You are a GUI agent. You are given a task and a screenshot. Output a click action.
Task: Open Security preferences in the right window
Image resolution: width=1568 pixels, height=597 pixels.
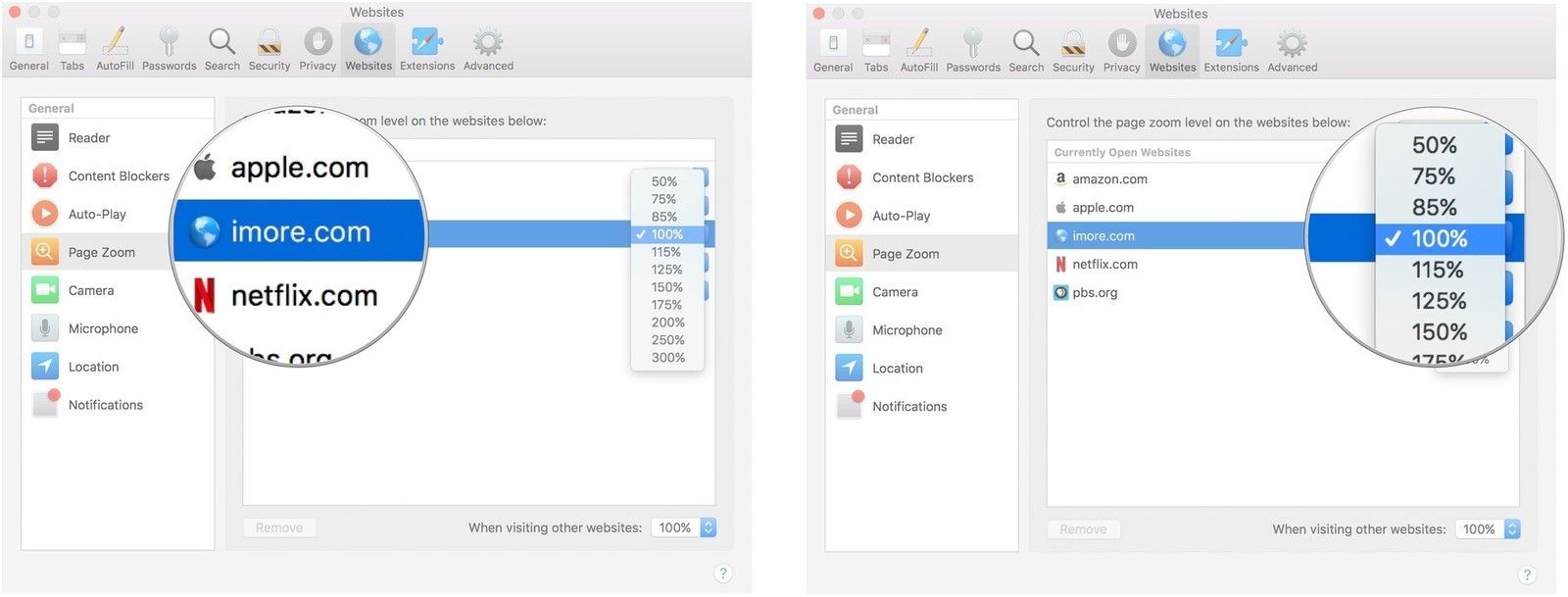pyautogui.click(x=1073, y=51)
